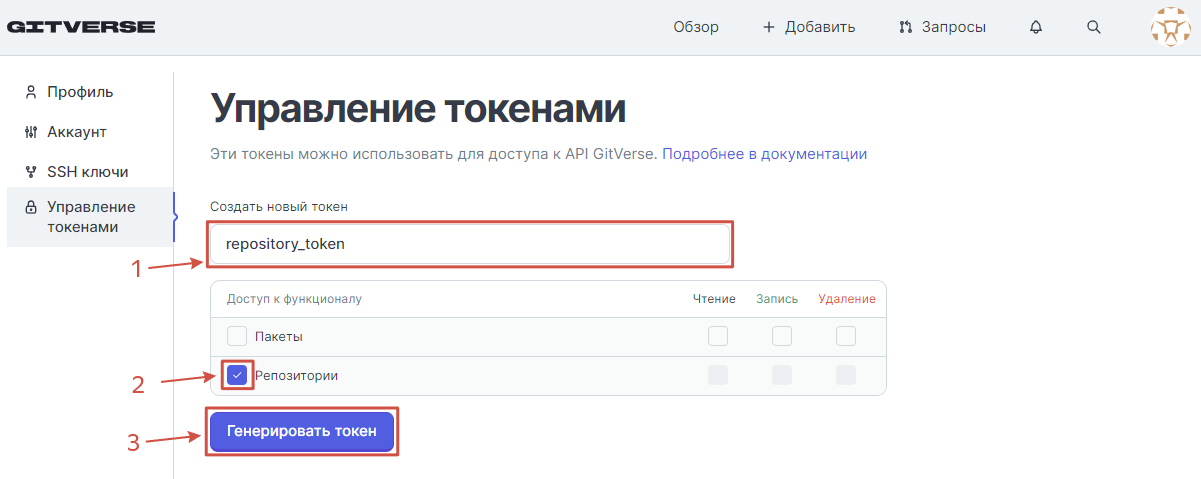Tick Пакеты read (Чтение) checkbox

tap(718, 336)
